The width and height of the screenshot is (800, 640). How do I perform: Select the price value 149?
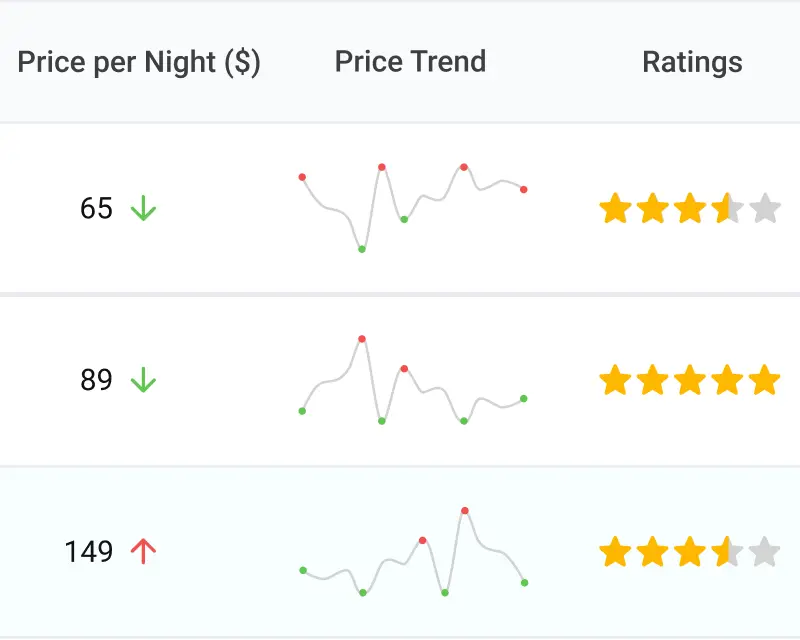pos(89,551)
